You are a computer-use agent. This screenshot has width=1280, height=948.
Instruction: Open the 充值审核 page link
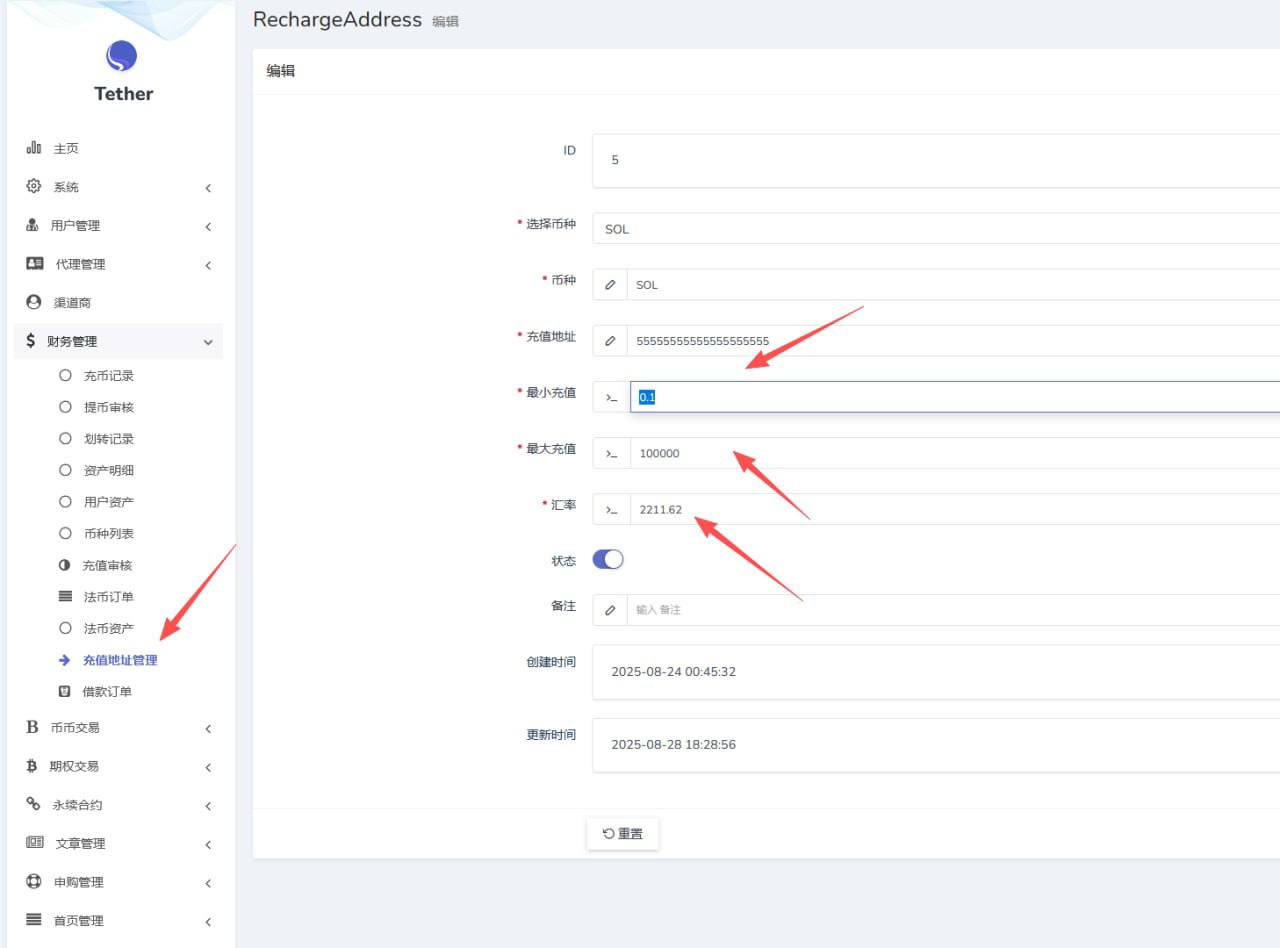click(x=107, y=566)
